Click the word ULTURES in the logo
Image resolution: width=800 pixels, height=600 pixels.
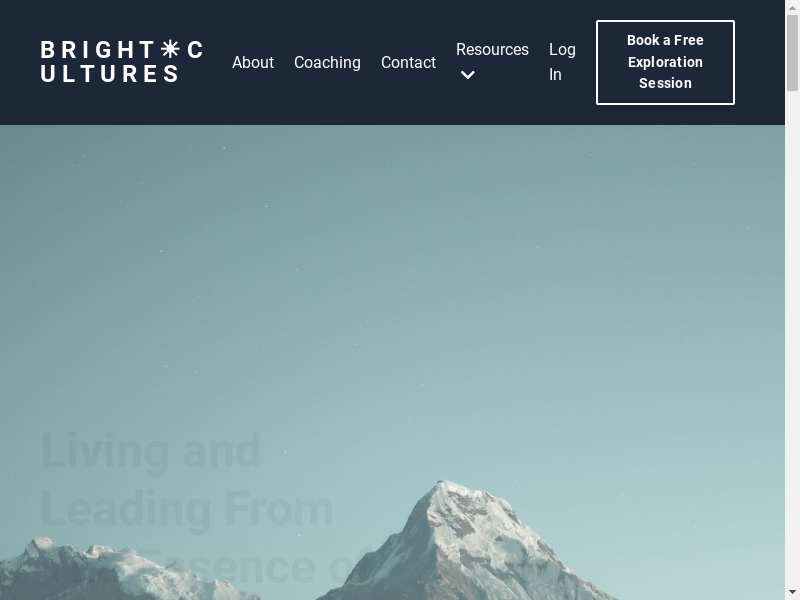109,73
